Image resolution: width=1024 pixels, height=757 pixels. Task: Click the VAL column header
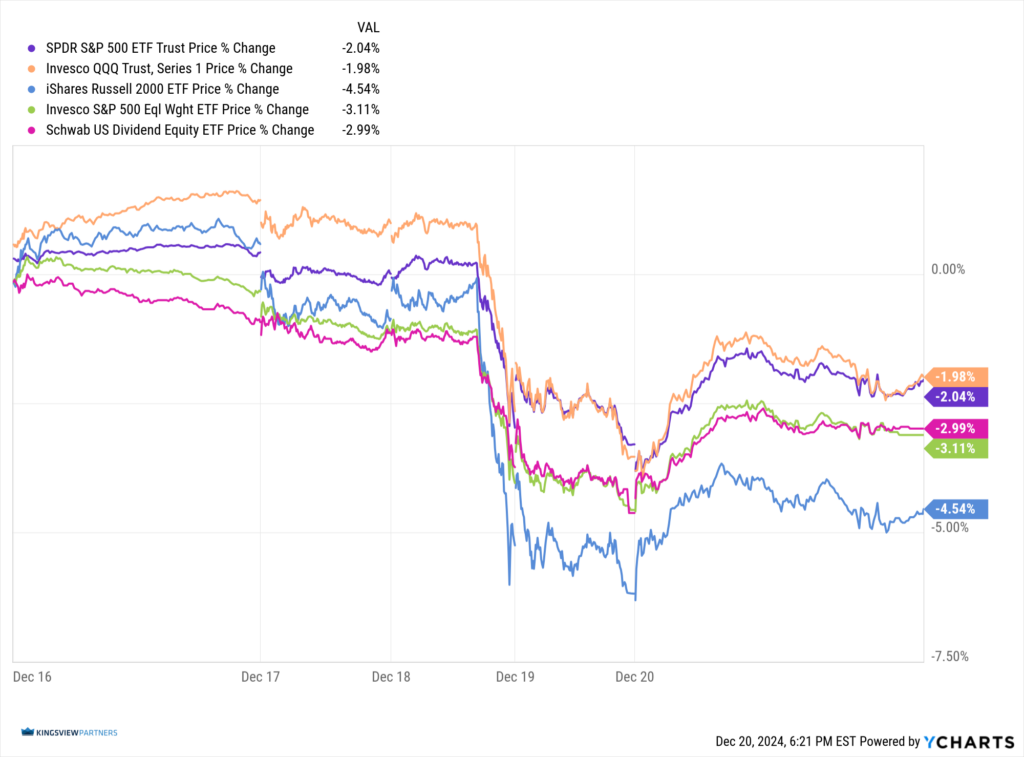point(368,26)
